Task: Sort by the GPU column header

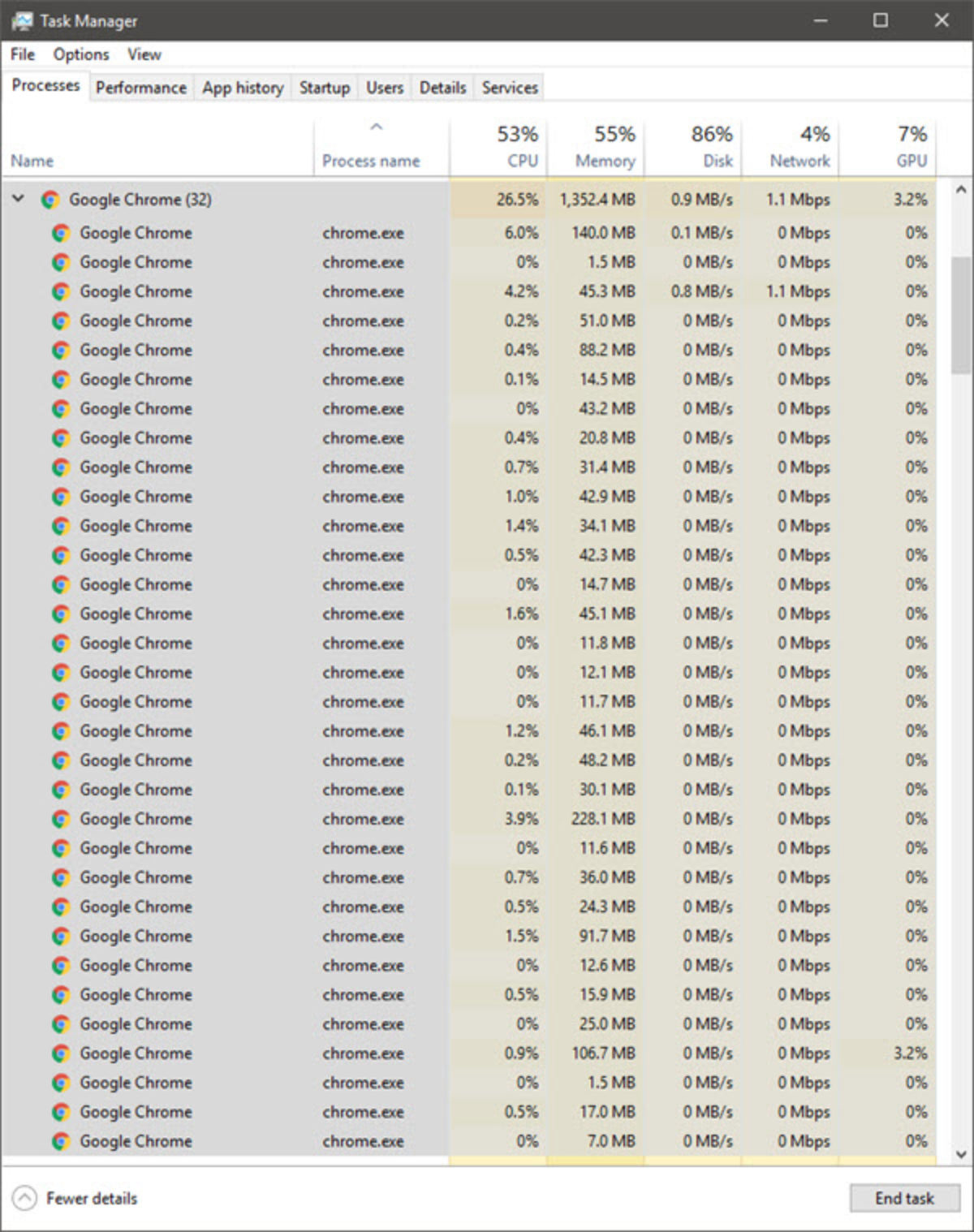Action: [x=887, y=147]
